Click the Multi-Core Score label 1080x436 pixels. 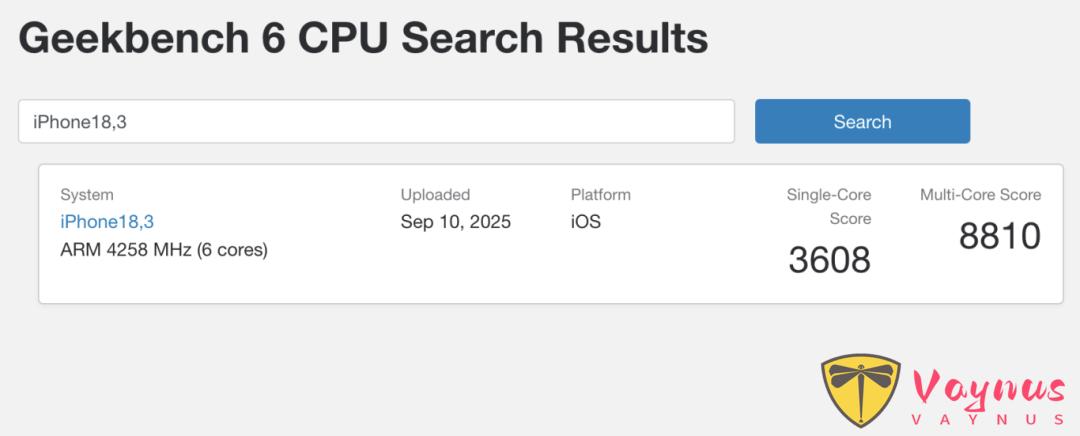[x=980, y=195]
